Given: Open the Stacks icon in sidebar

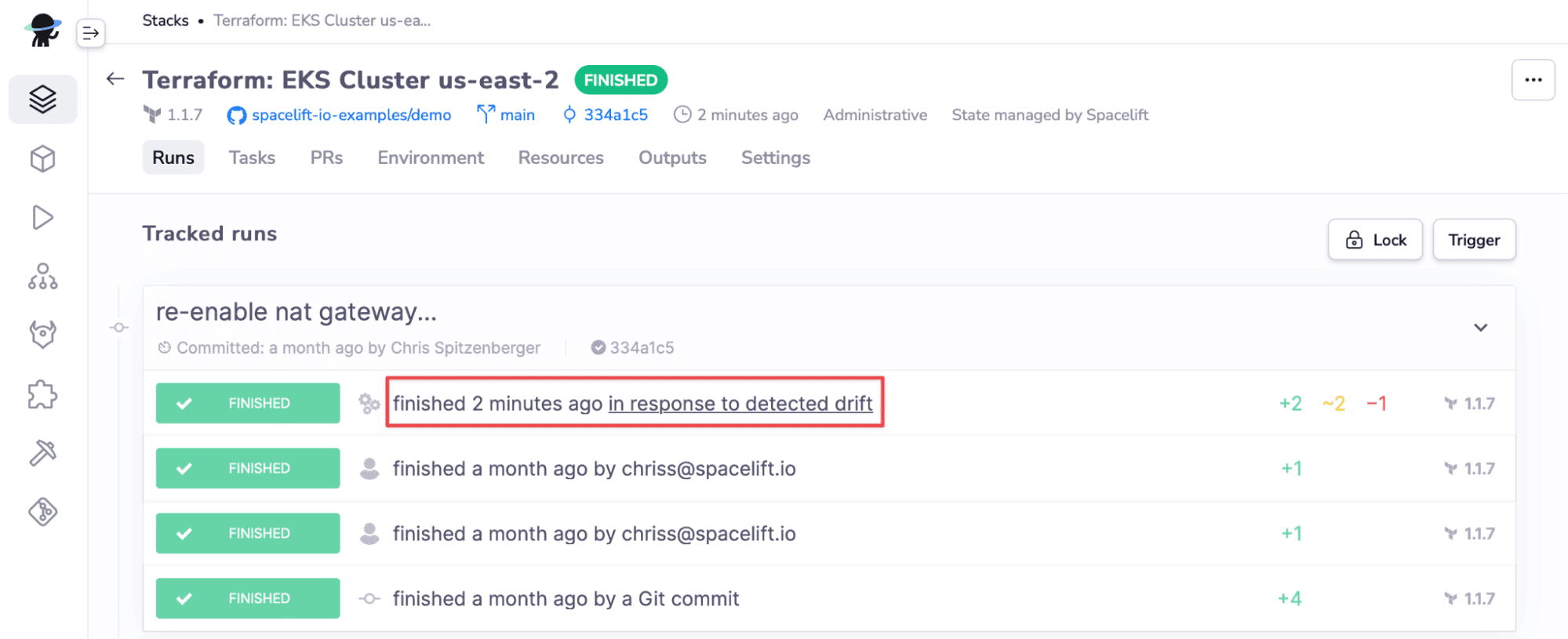Looking at the screenshot, I should point(42,100).
